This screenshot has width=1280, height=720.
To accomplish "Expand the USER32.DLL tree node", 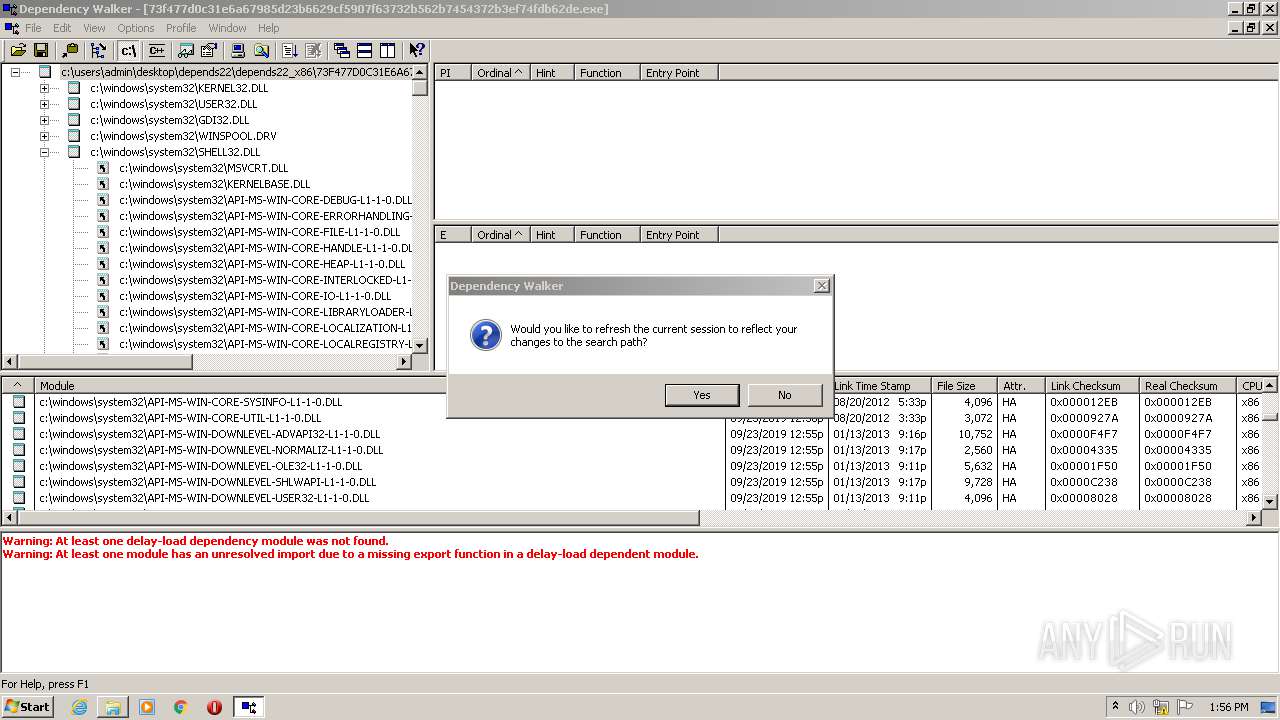I will (x=45, y=104).
